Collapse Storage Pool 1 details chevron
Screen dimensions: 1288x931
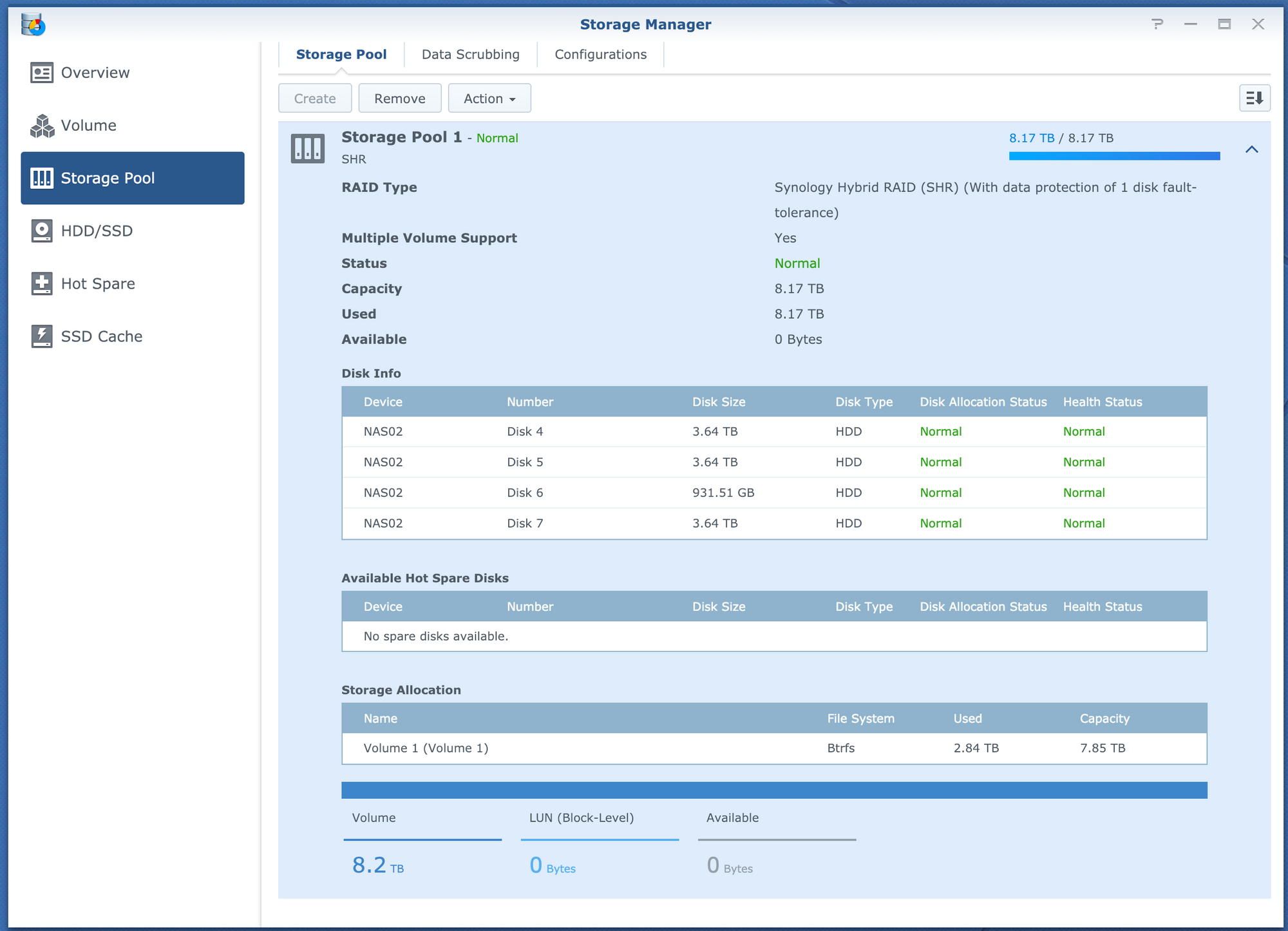coord(1252,149)
